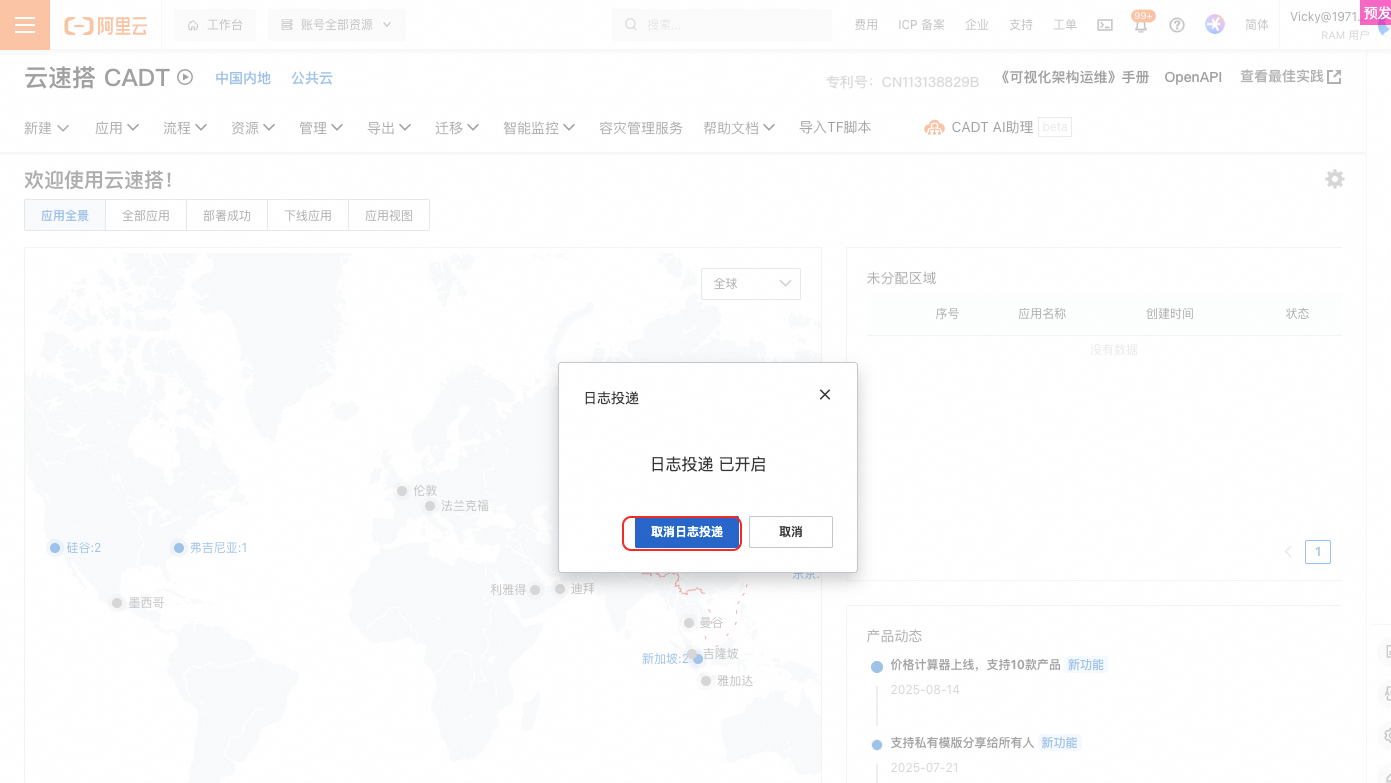Switch to 部署成功 tab

click(x=227, y=215)
